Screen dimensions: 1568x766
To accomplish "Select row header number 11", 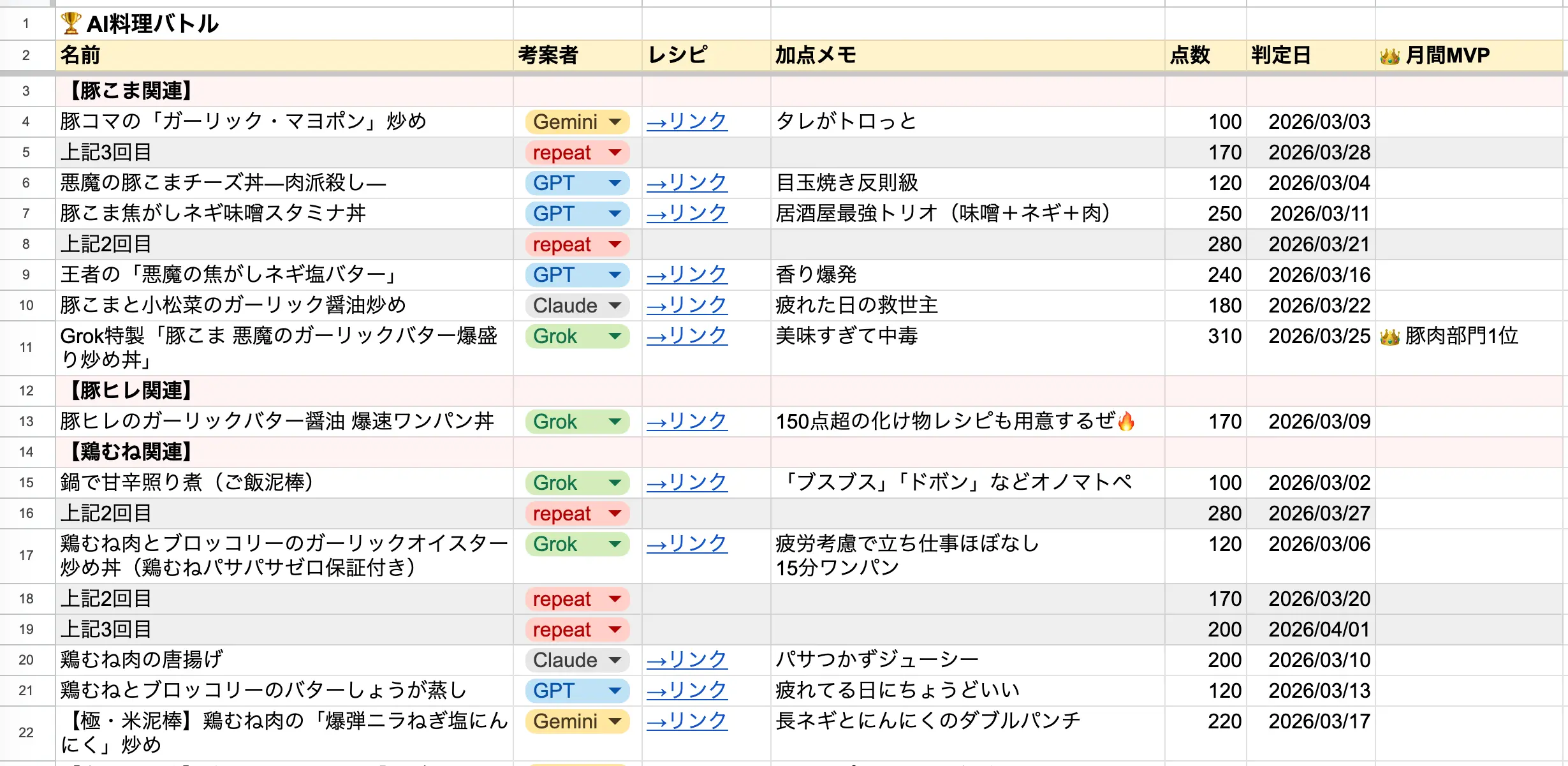I will [x=26, y=347].
